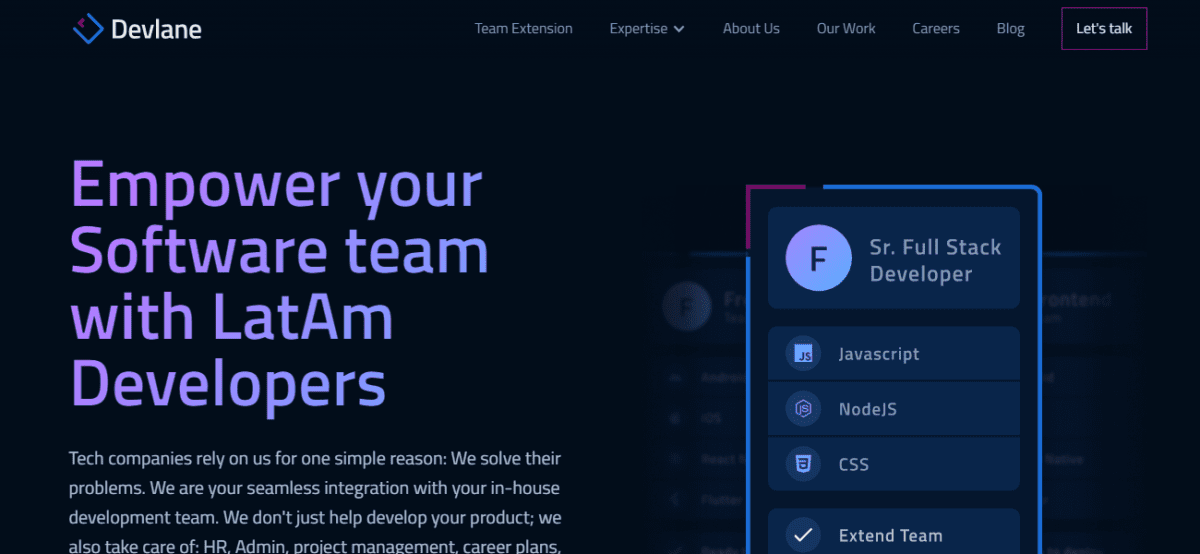
Task: Toggle the Extend Team checkmark
Action: (x=802, y=536)
